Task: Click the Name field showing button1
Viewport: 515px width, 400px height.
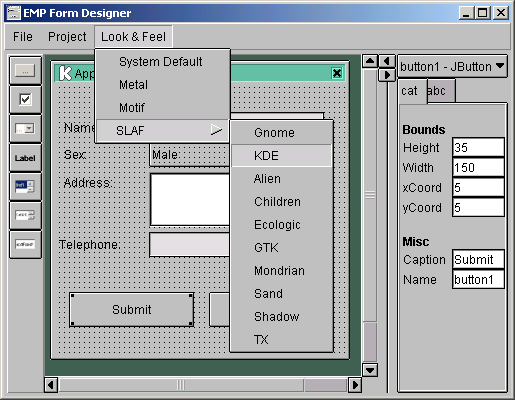Action: [x=478, y=279]
